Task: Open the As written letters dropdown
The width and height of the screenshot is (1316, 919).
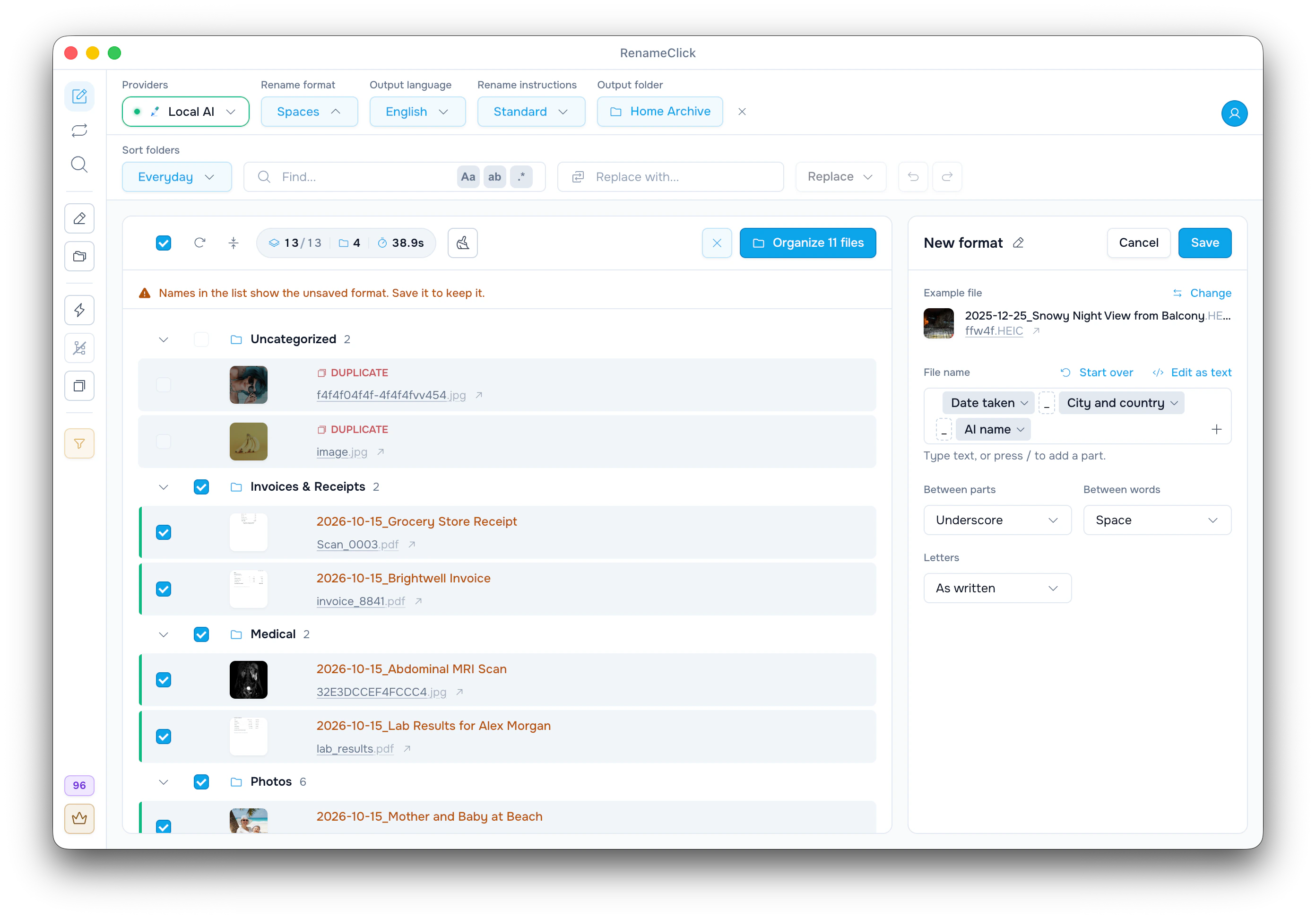Action: click(997, 588)
